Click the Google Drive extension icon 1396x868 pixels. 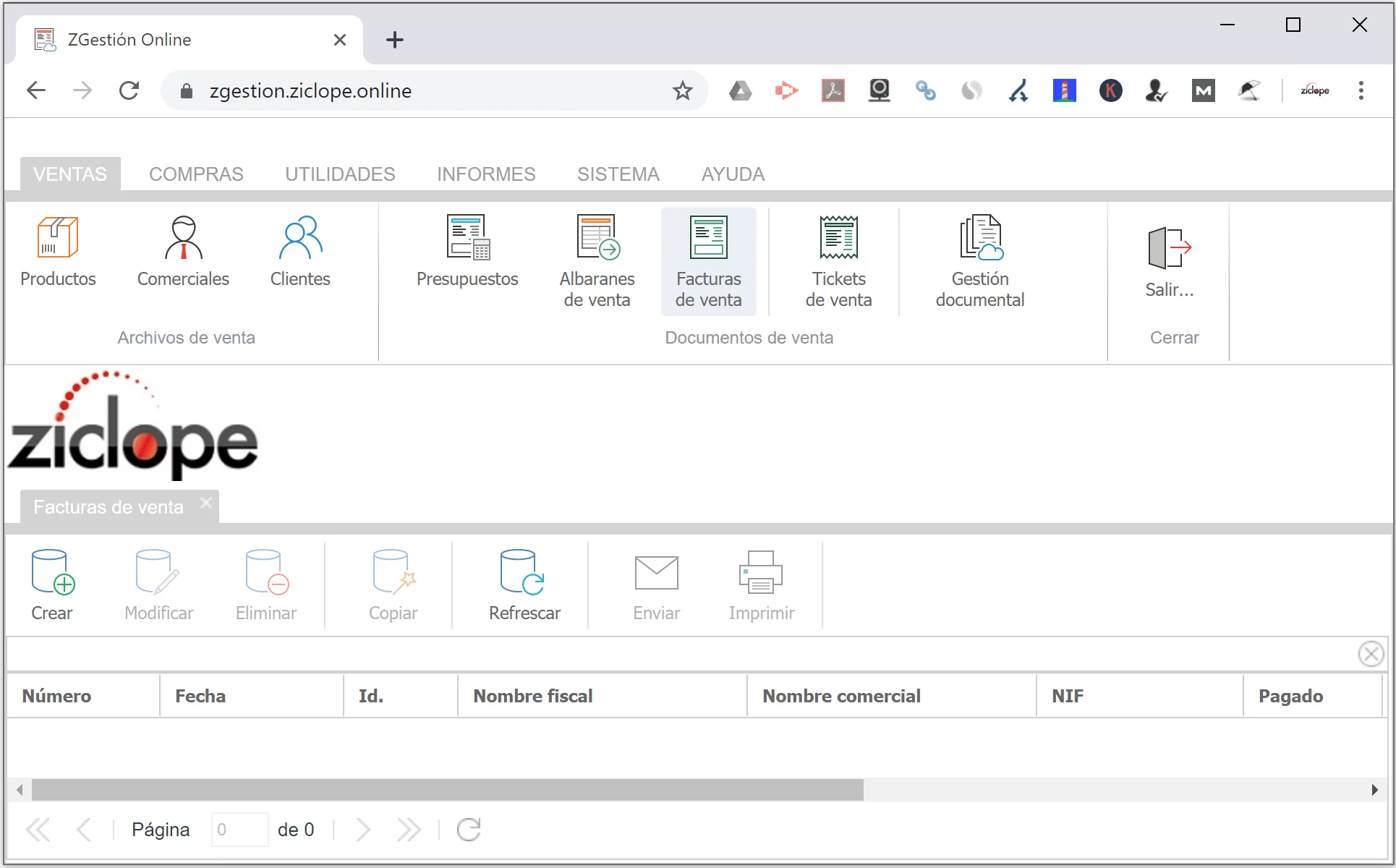coord(740,91)
